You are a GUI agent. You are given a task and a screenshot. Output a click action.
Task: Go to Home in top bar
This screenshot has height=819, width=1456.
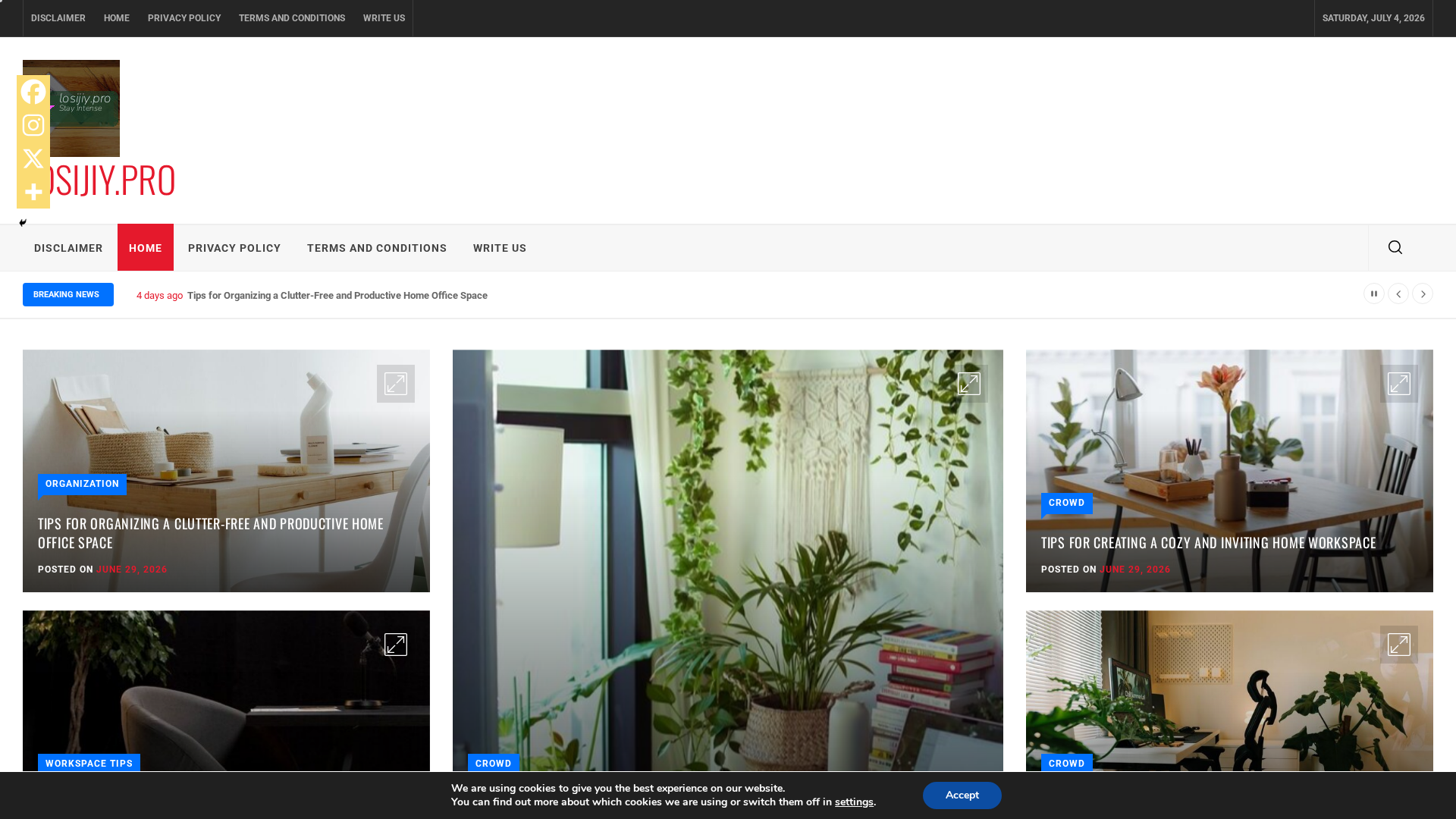pyautogui.click(x=117, y=18)
